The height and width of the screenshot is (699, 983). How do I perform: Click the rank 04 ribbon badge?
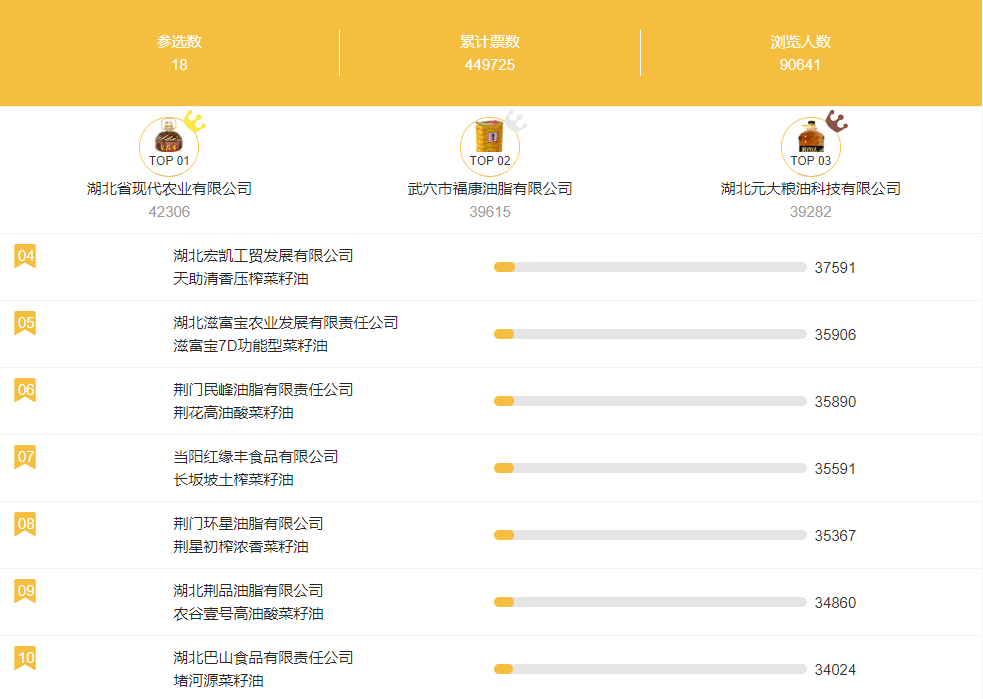click(25, 257)
